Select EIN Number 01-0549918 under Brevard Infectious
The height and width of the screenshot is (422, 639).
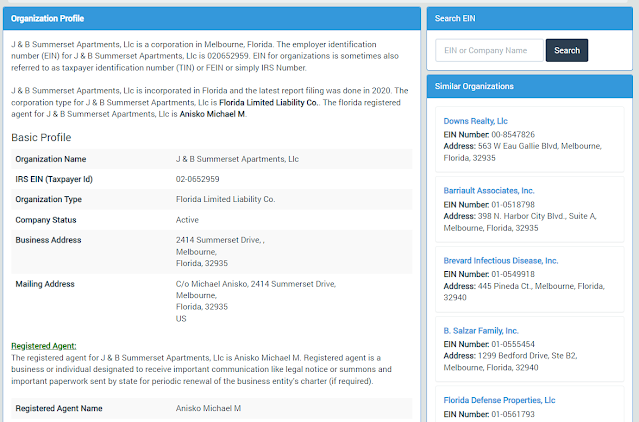tap(513, 274)
